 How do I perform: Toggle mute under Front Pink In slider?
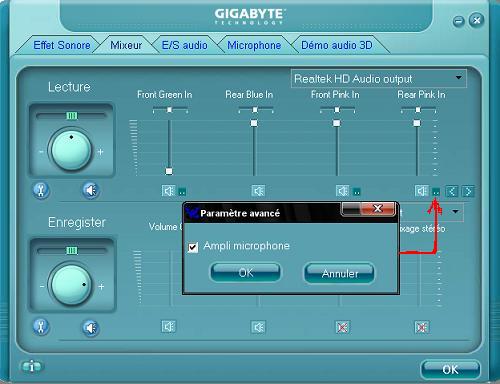click(342, 191)
